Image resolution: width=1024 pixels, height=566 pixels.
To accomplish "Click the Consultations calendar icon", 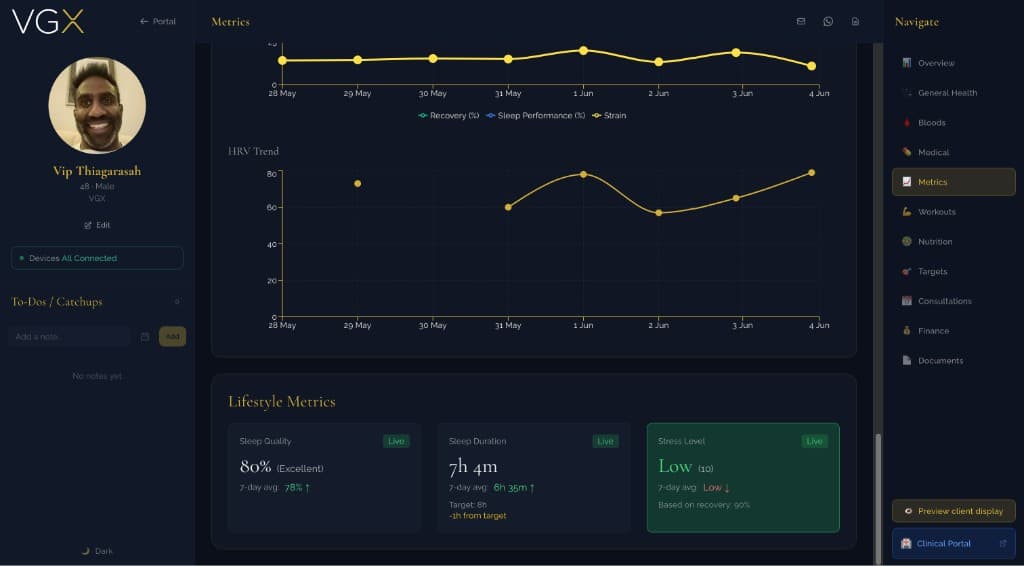I will [x=906, y=301].
